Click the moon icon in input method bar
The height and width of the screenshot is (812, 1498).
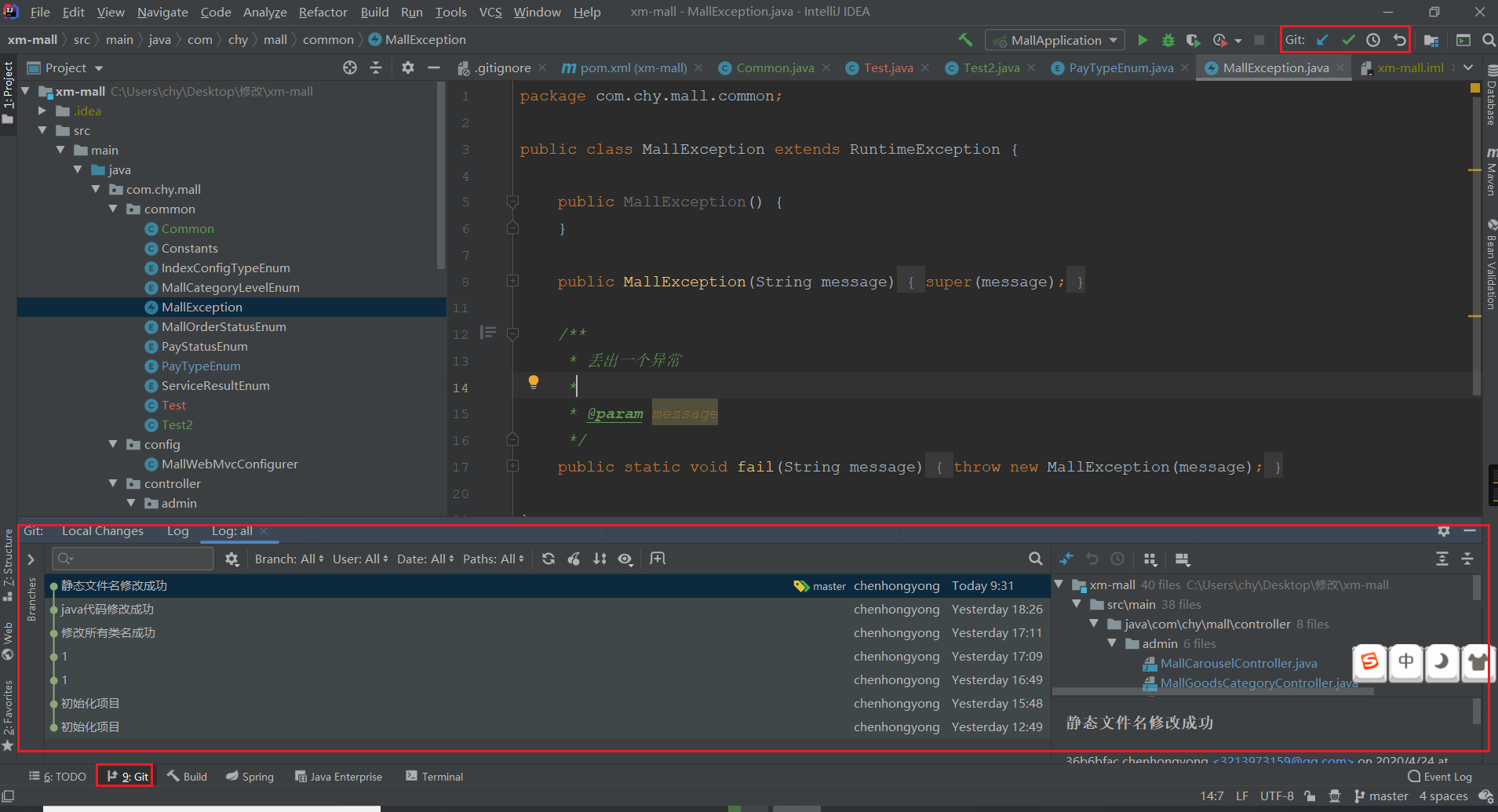(1442, 662)
